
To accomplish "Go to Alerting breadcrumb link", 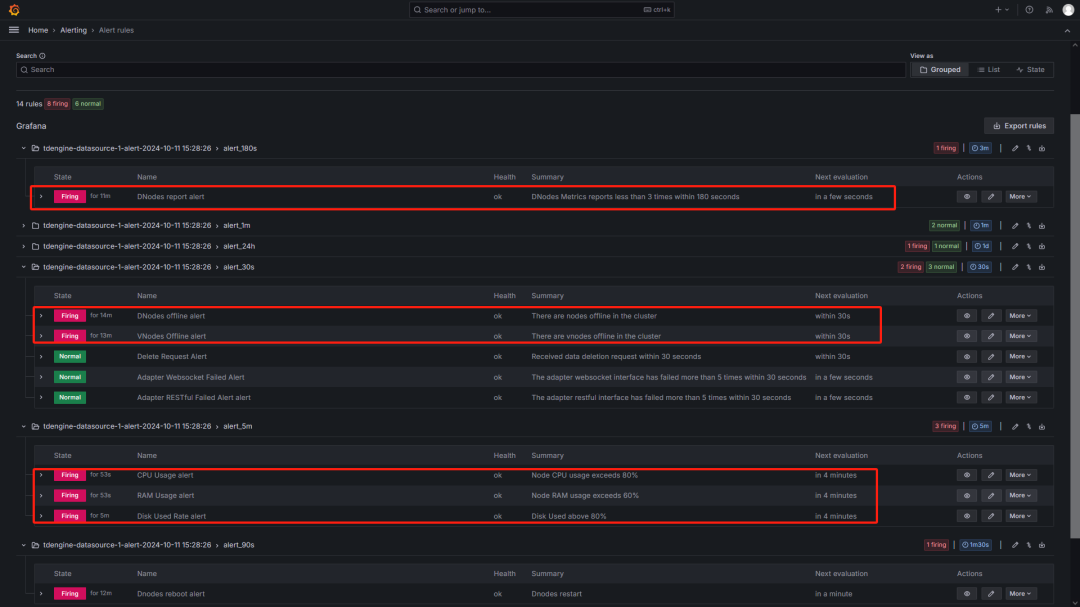I will click(73, 30).
